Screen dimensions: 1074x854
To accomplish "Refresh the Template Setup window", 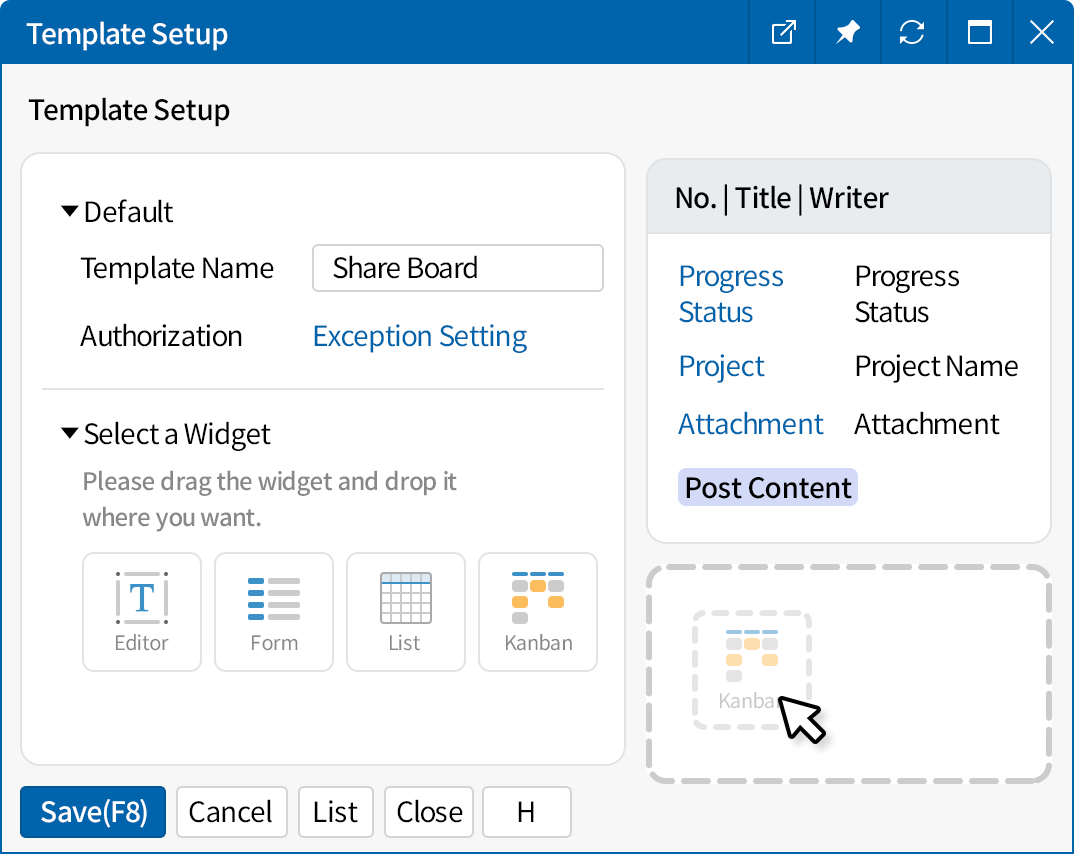I will (x=913, y=32).
